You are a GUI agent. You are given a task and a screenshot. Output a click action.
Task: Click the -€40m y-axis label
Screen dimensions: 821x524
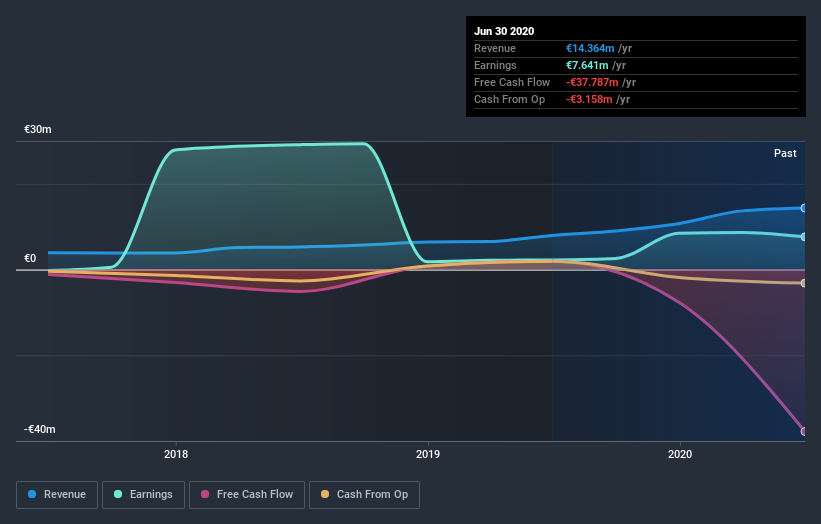tap(39, 429)
